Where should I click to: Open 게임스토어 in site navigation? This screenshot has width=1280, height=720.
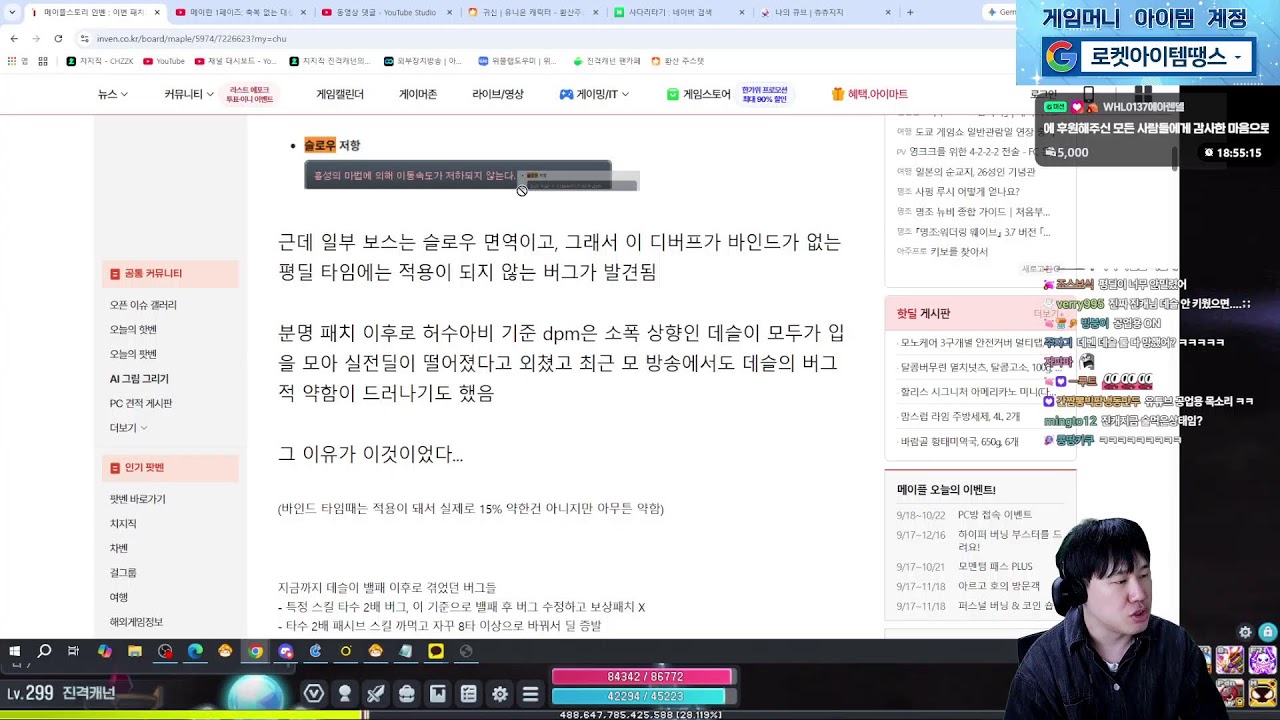(x=699, y=94)
